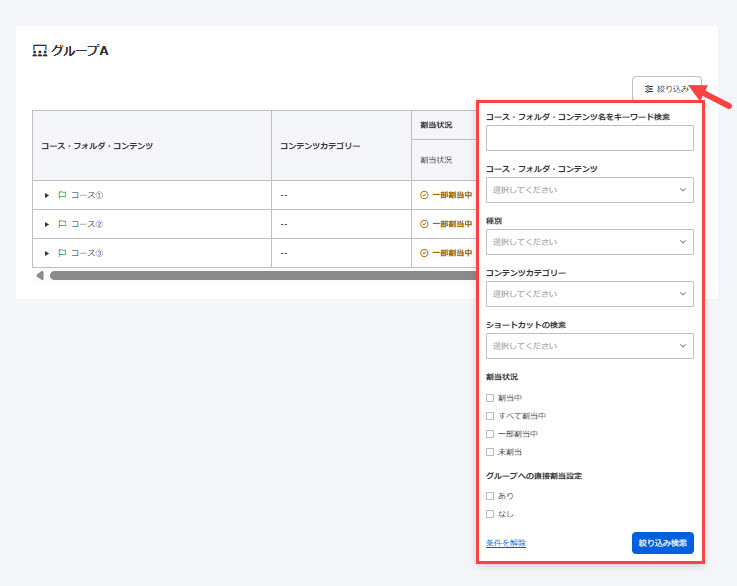Screen dimensions: 737x586
Task: Click the green flag icon beside コース①
Action: pos(62,195)
